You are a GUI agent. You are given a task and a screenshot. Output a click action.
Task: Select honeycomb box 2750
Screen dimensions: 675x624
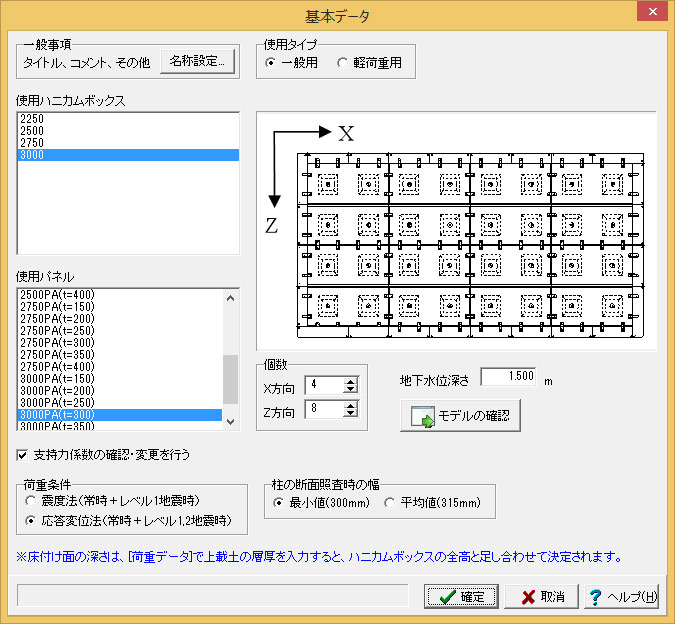tap(128, 142)
